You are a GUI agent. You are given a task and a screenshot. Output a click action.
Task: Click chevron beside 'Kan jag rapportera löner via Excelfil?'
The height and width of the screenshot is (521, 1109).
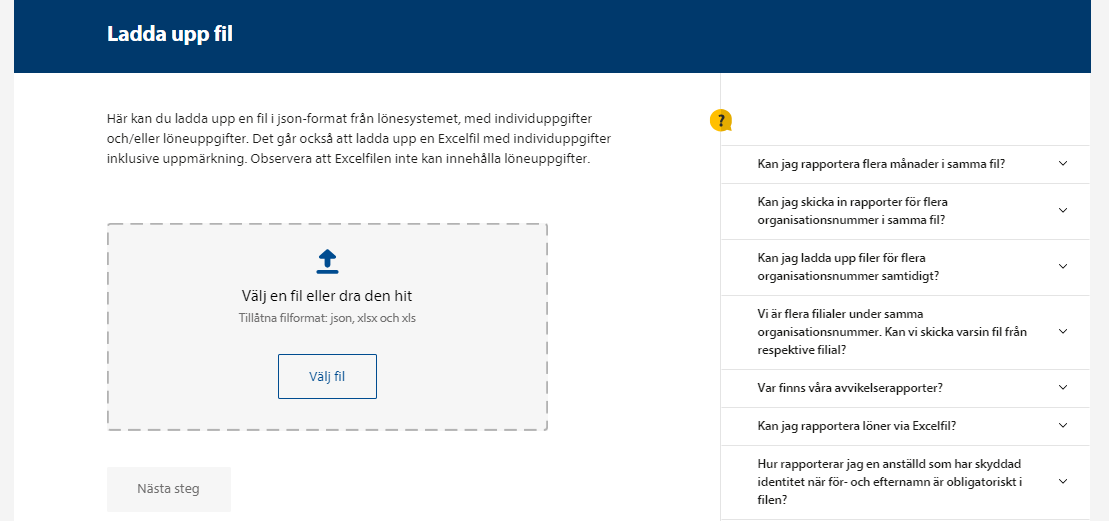point(1063,426)
